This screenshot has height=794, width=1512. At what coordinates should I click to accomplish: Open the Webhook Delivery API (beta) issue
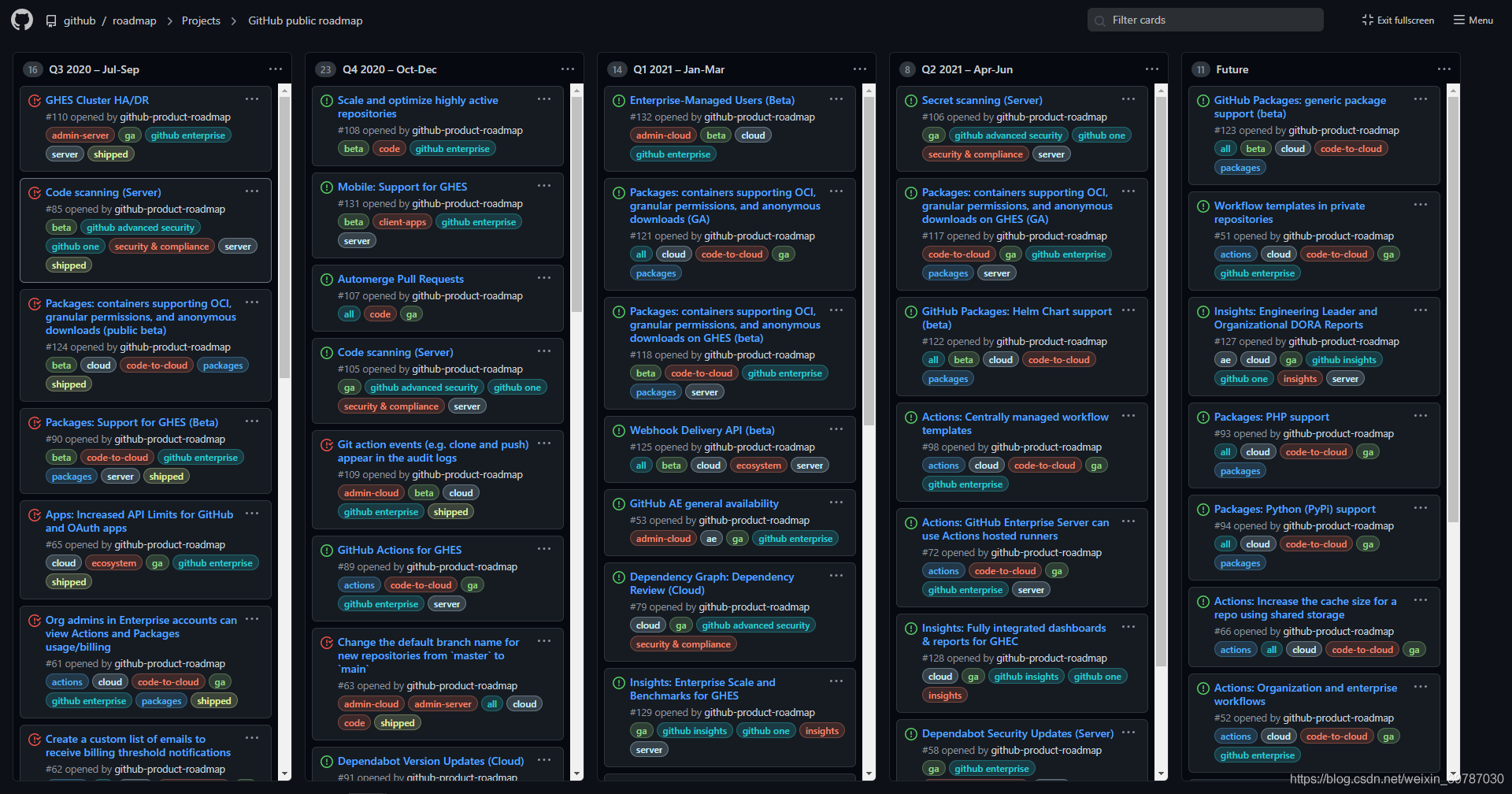702,431
